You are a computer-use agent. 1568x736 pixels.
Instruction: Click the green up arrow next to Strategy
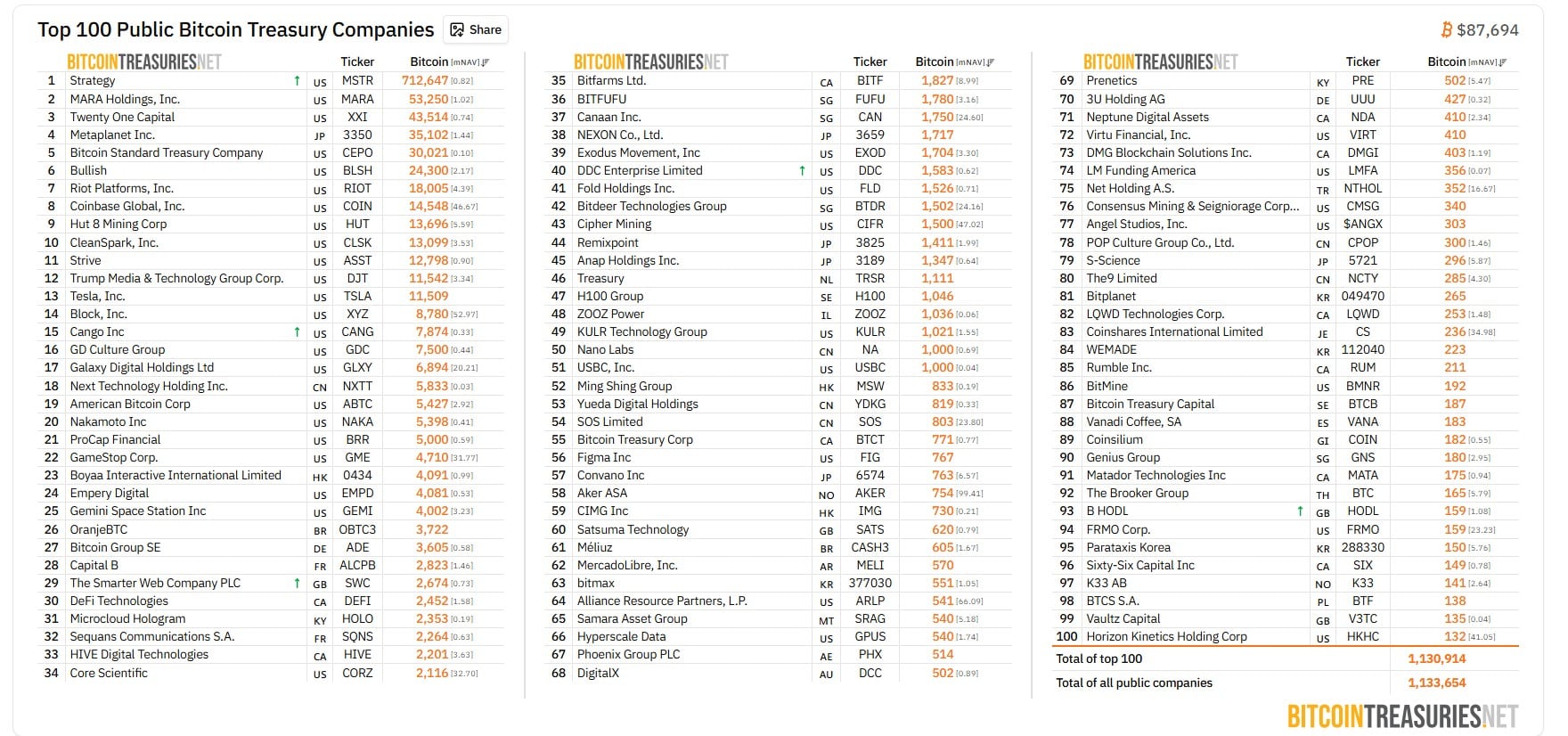click(x=297, y=81)
